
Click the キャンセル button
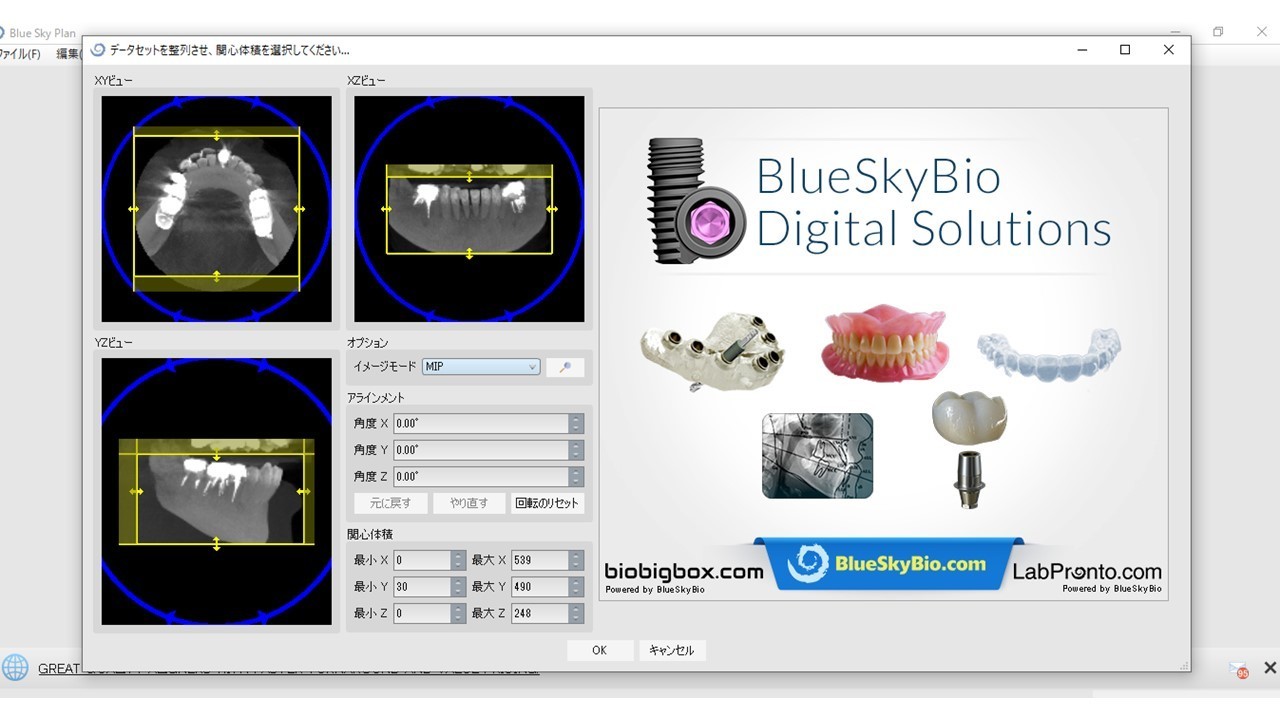tap(672, 650)
